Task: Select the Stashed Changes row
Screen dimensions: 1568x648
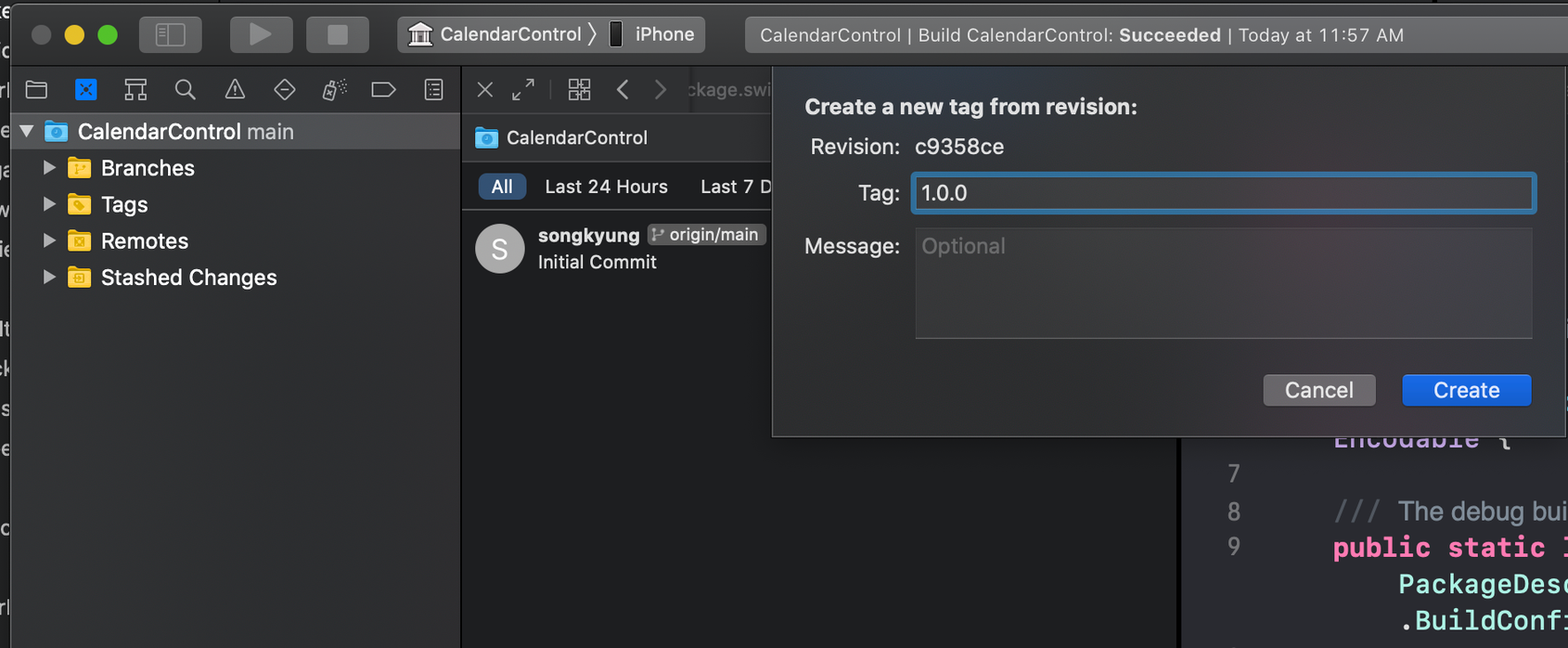Action: (236, 277)
